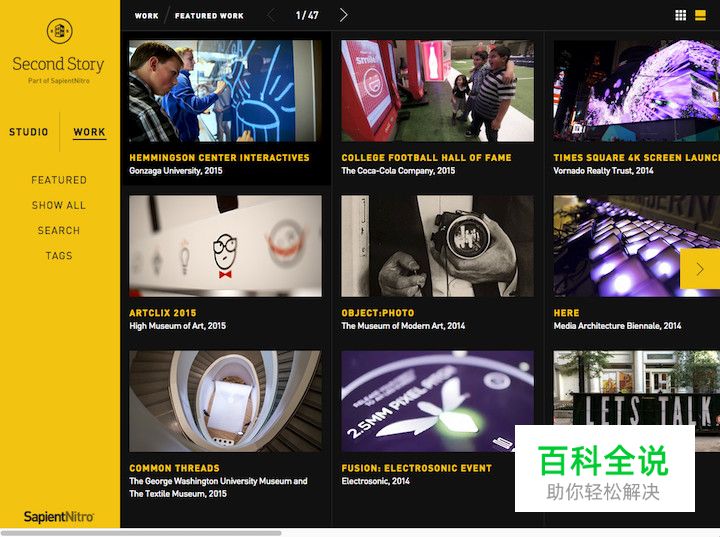Open College Football Hall of Fame project
720x537 pixels.
tap(426, 158)
